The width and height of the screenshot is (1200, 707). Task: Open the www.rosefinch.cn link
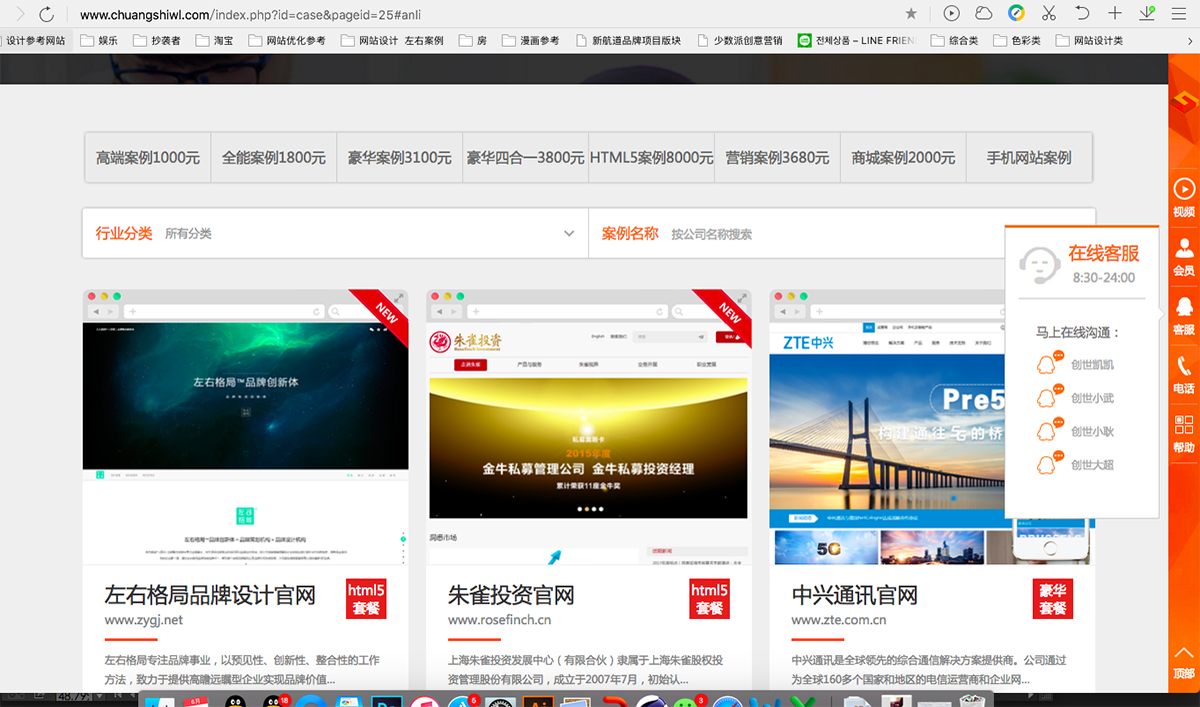499,620
